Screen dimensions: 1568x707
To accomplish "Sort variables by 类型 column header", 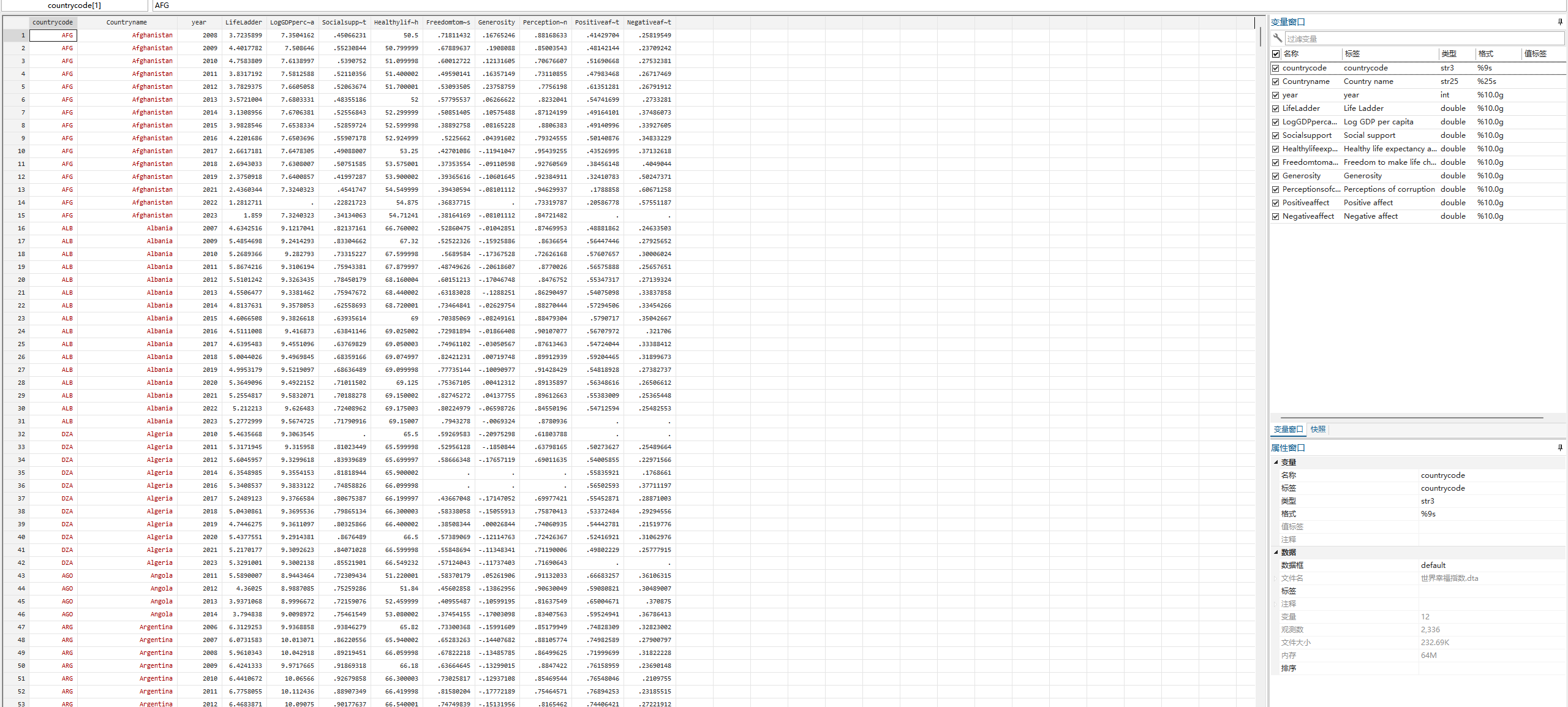I will (1449, 54).
